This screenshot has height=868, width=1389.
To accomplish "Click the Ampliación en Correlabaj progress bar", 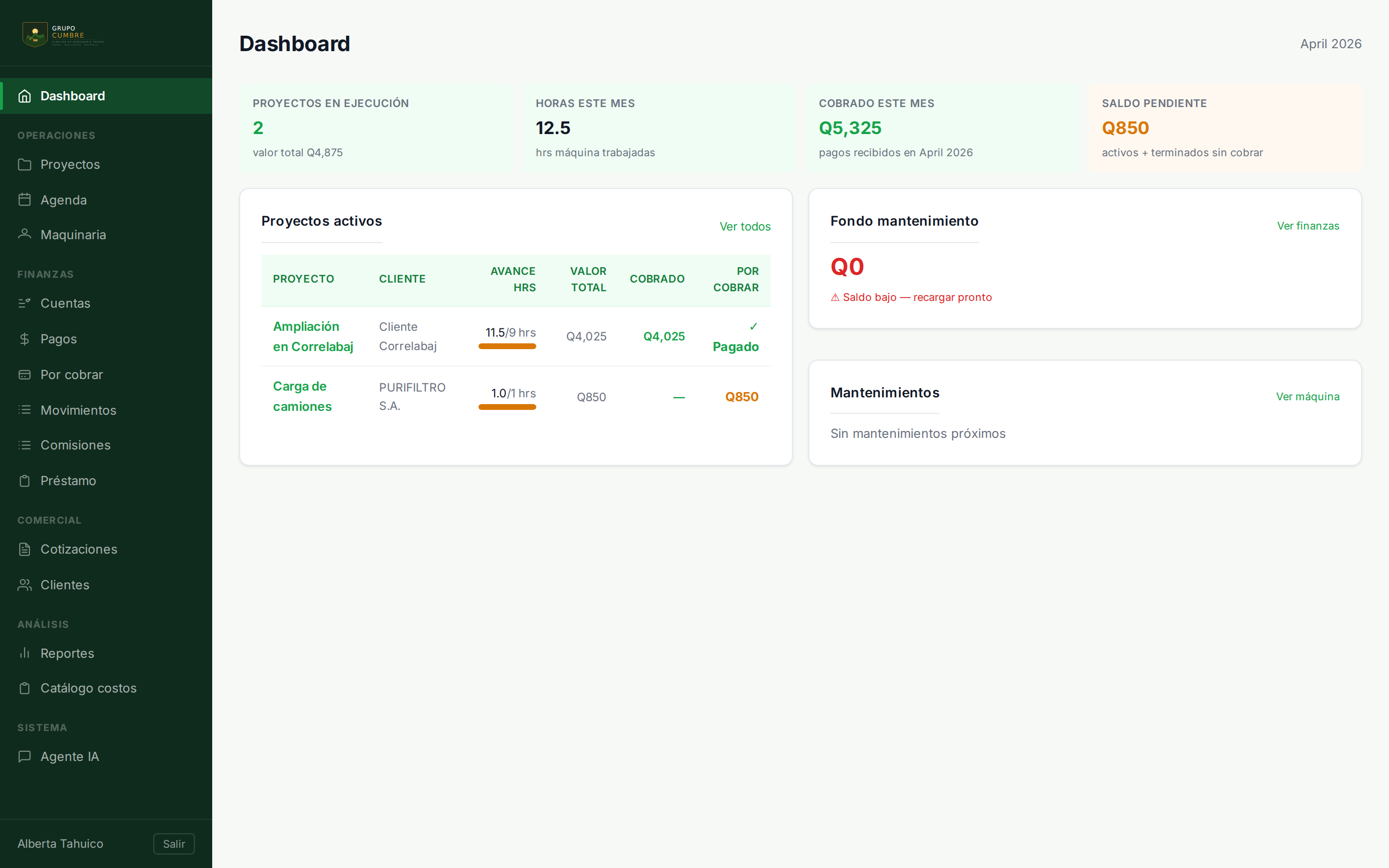I will (507, 346).
